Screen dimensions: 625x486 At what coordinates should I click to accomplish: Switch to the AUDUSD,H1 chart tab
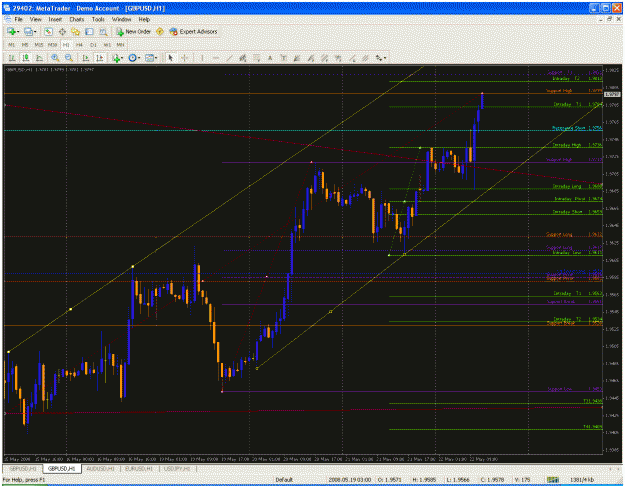click(100, 469)
